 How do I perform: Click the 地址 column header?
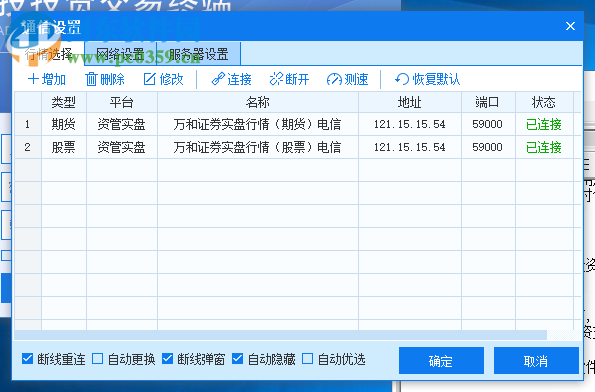point(410,102)
